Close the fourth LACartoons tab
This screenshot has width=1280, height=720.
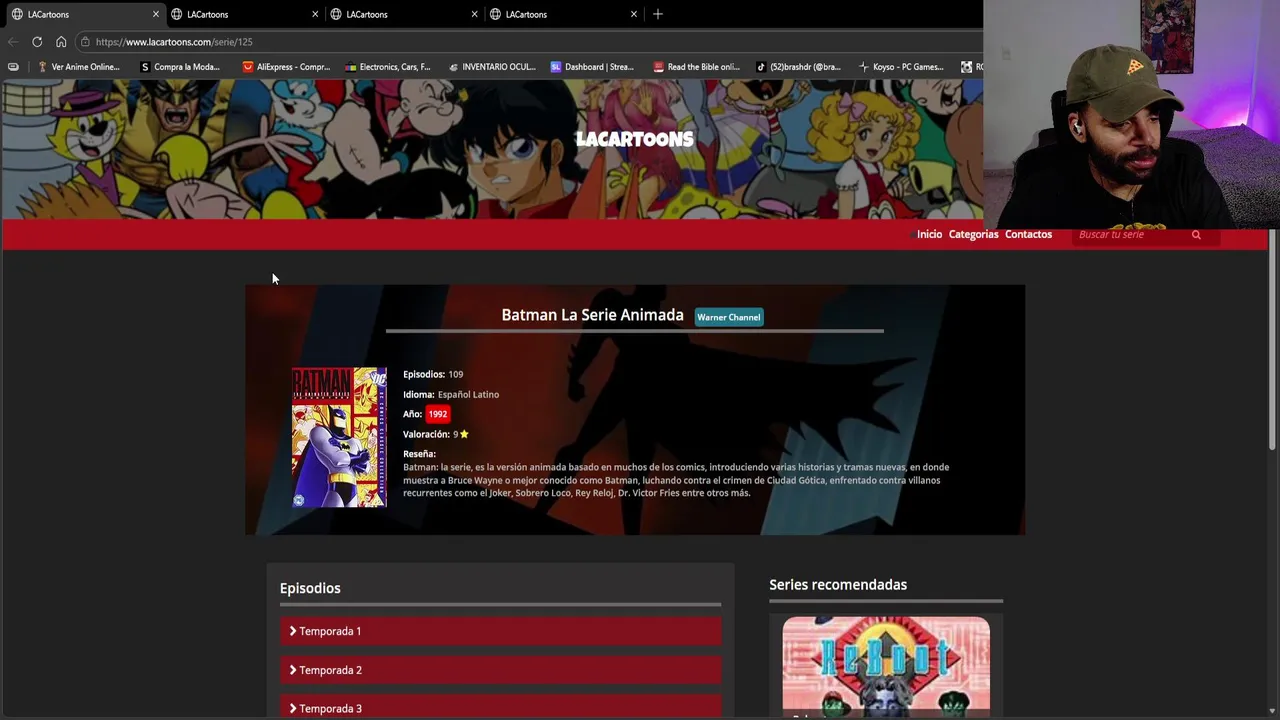pyautogui.click(x=633, y=14)
